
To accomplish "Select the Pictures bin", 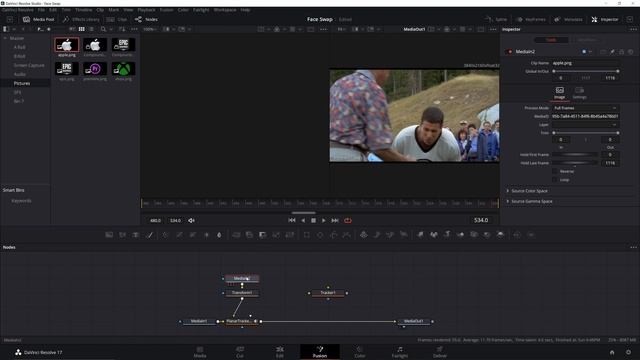I will (x=22, y=83).
